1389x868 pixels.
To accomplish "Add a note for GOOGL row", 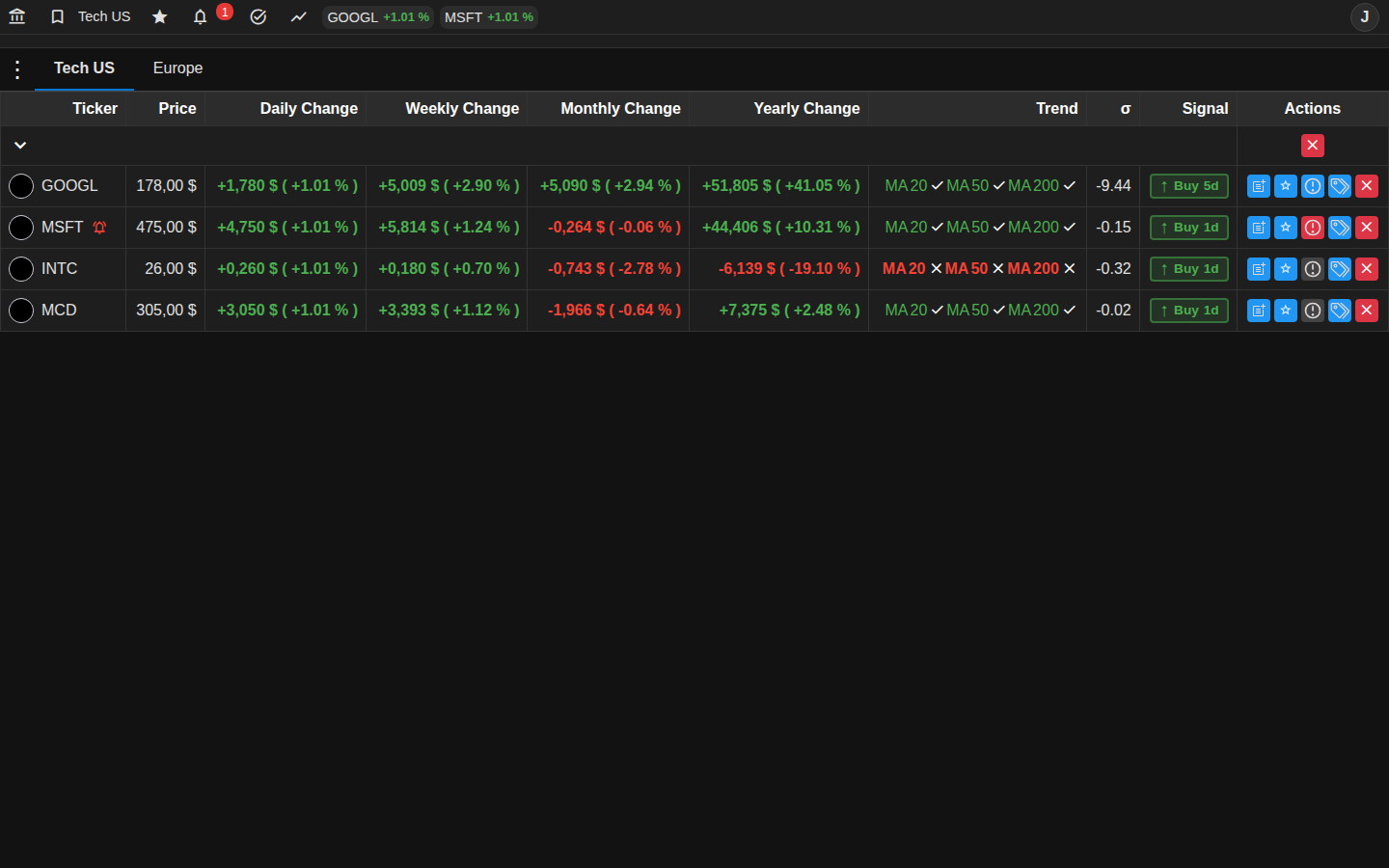I will (x=1259, y=186).
